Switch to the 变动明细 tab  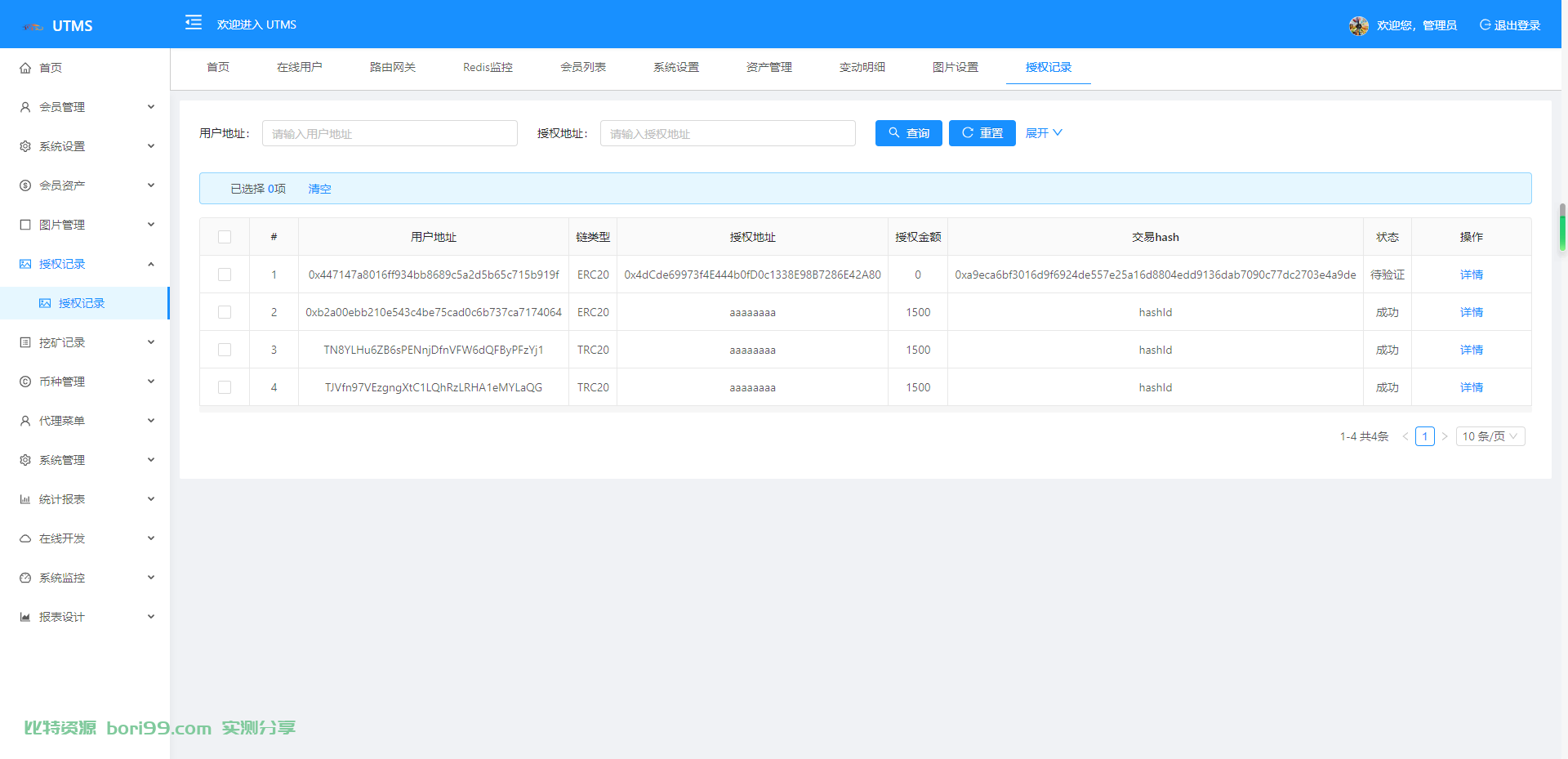[862, 67]
